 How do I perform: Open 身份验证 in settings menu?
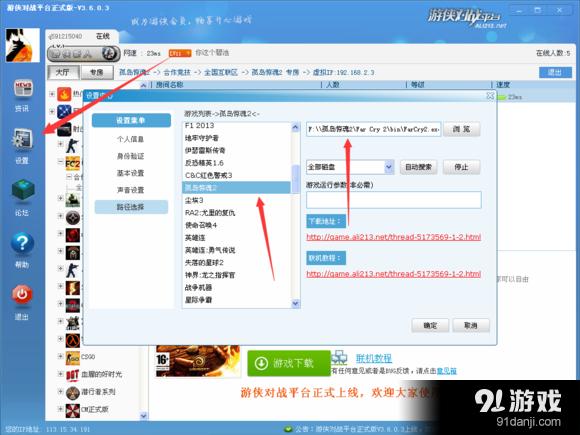coord(130,156)
